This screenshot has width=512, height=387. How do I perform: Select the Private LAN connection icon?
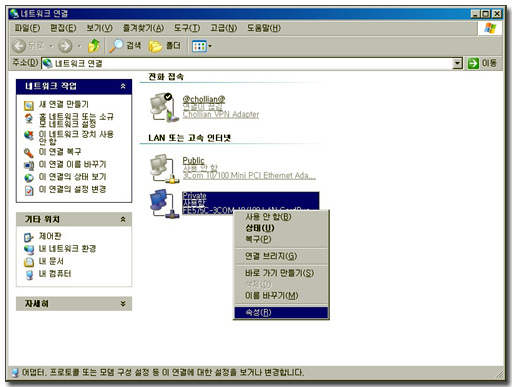pos(164,203)
